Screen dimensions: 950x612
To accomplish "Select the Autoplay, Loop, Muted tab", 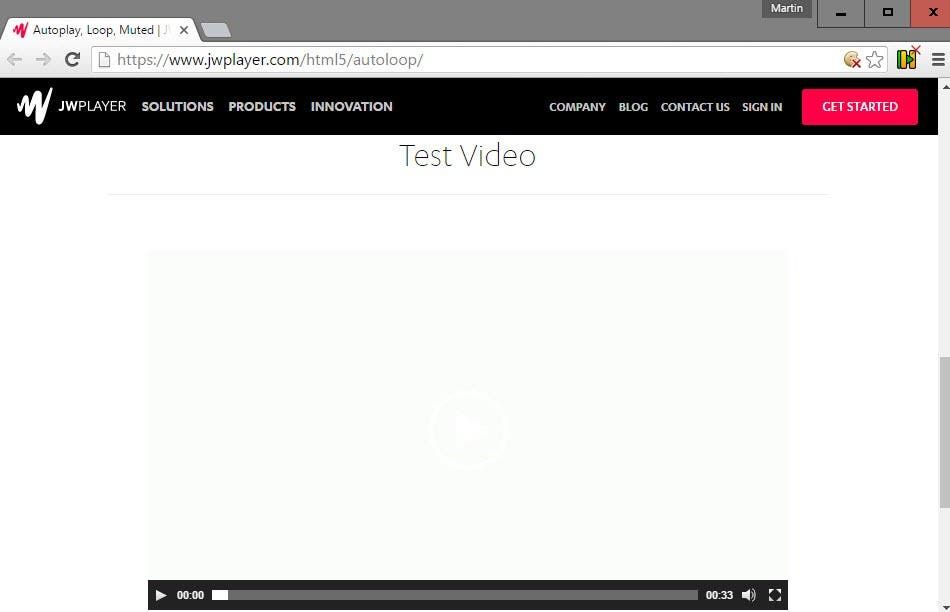I will pos(100,30).
